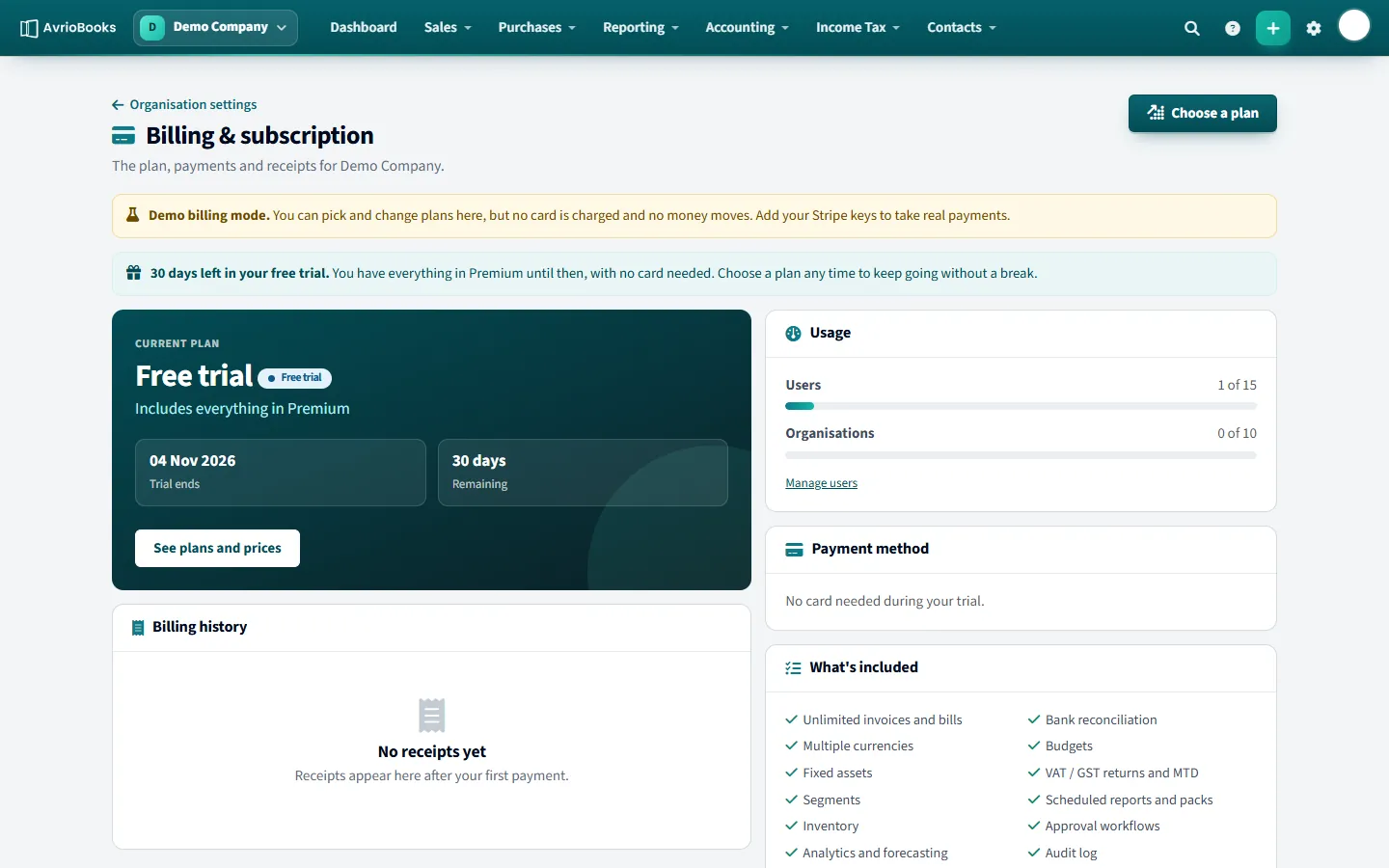Open settings with the gear icon
The height and width of the screenshot is (868, 1389).
(1314, 28)
